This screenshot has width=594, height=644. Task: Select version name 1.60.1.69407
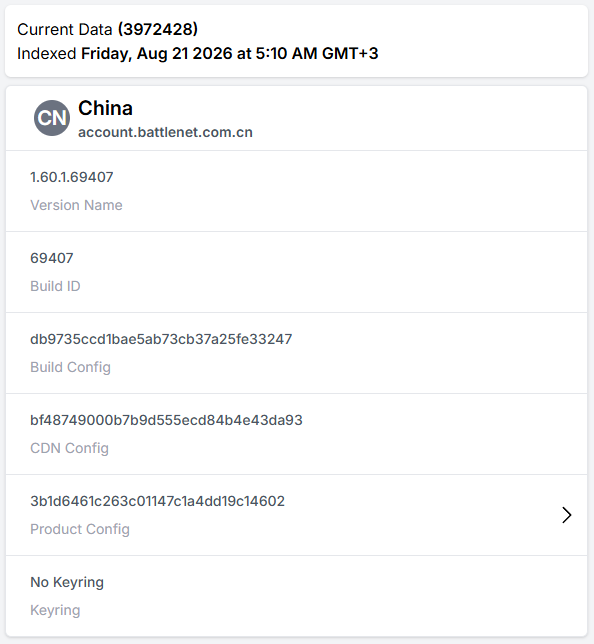[72, 177]
